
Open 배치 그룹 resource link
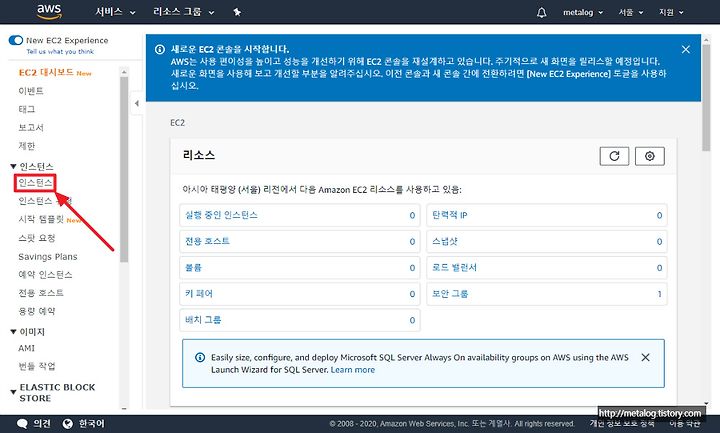click(203, 320)
